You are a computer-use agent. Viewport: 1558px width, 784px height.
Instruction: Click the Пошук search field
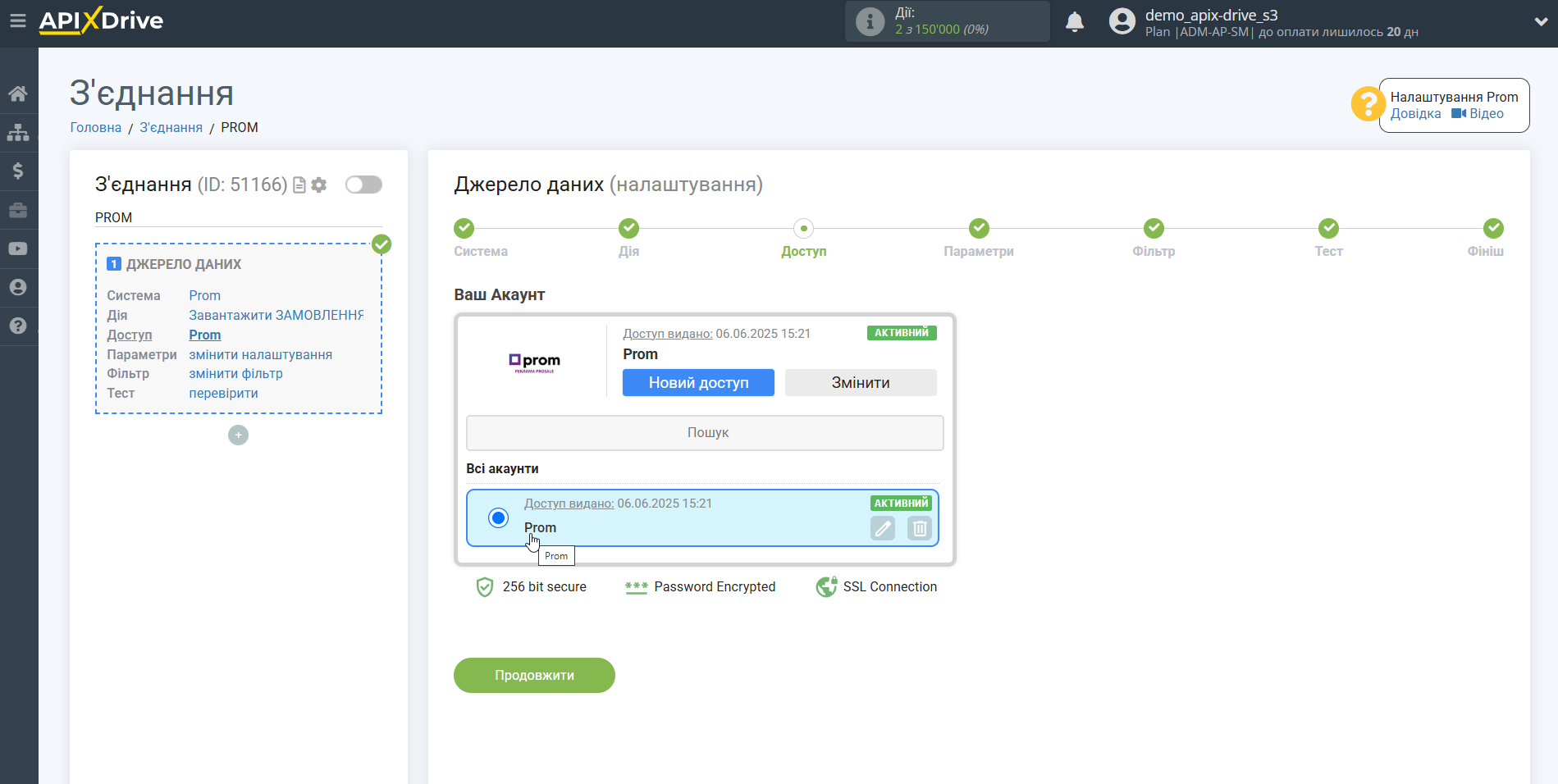[x=705, y=432]
